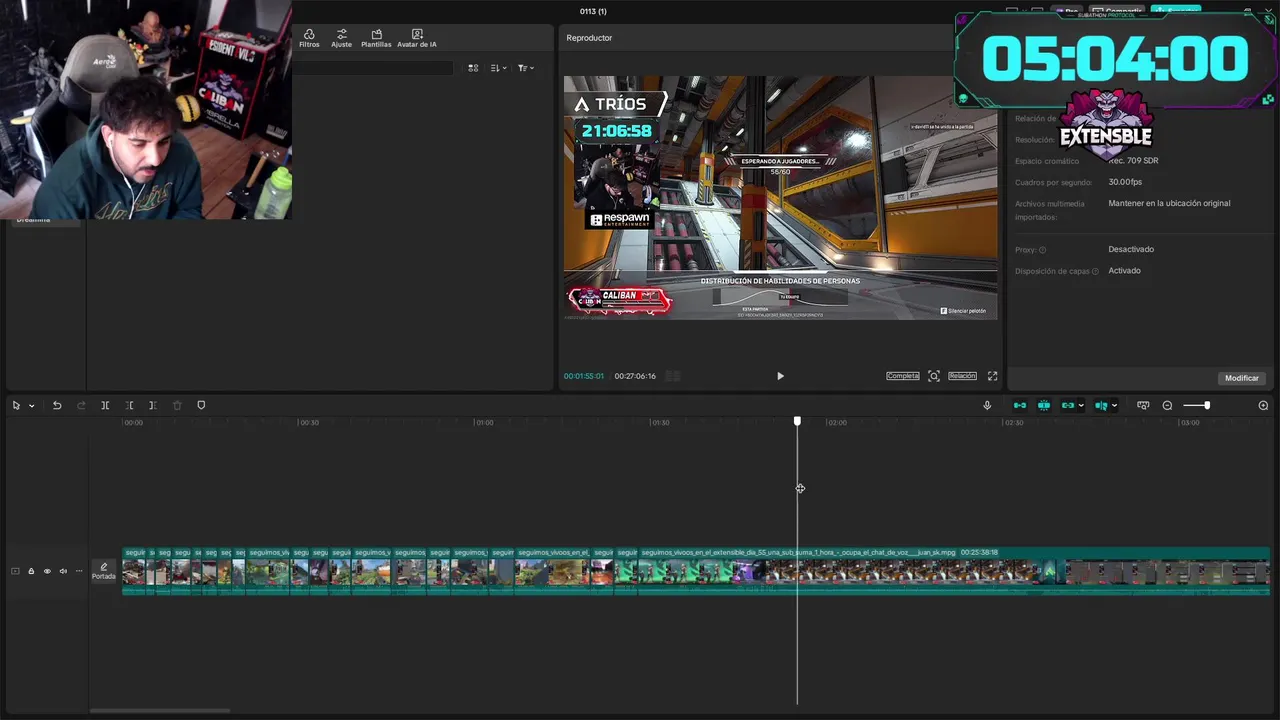Hide the main video track
Image resolution: width=1280 pixels, height=720 pixels.
click(x=47, y=571)
